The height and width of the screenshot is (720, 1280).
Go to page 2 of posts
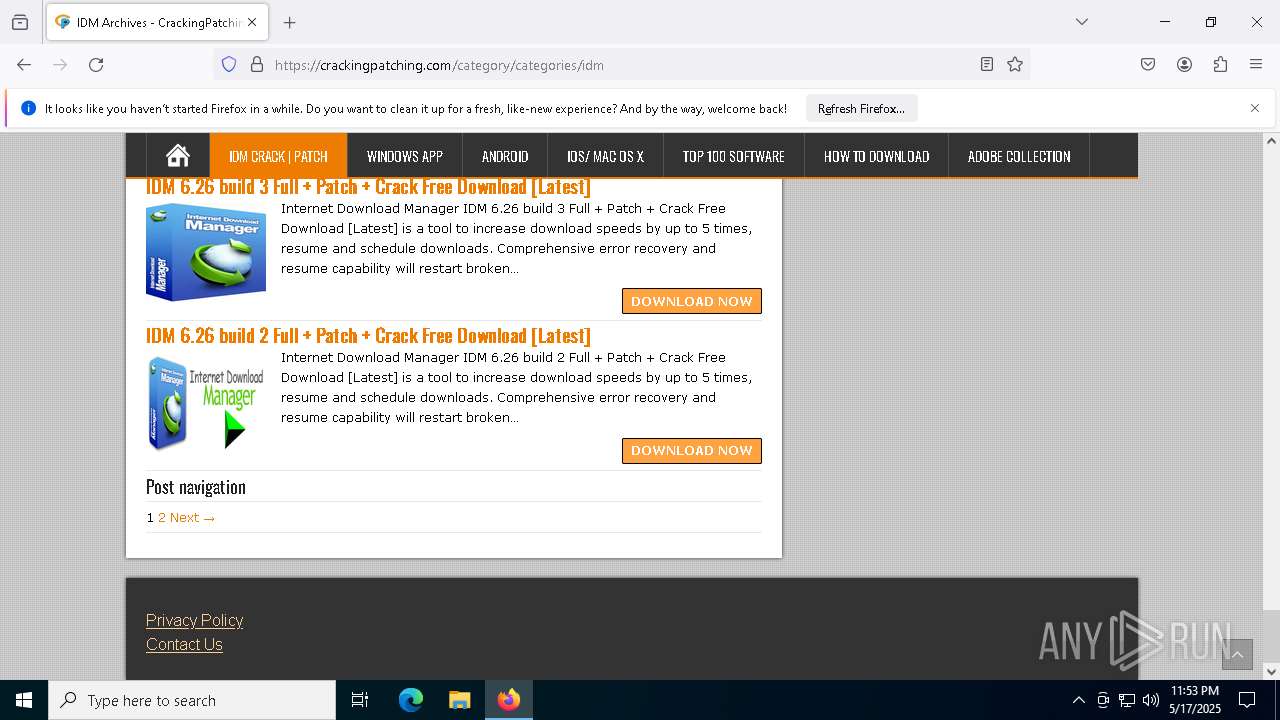click(x=162, y=517)
